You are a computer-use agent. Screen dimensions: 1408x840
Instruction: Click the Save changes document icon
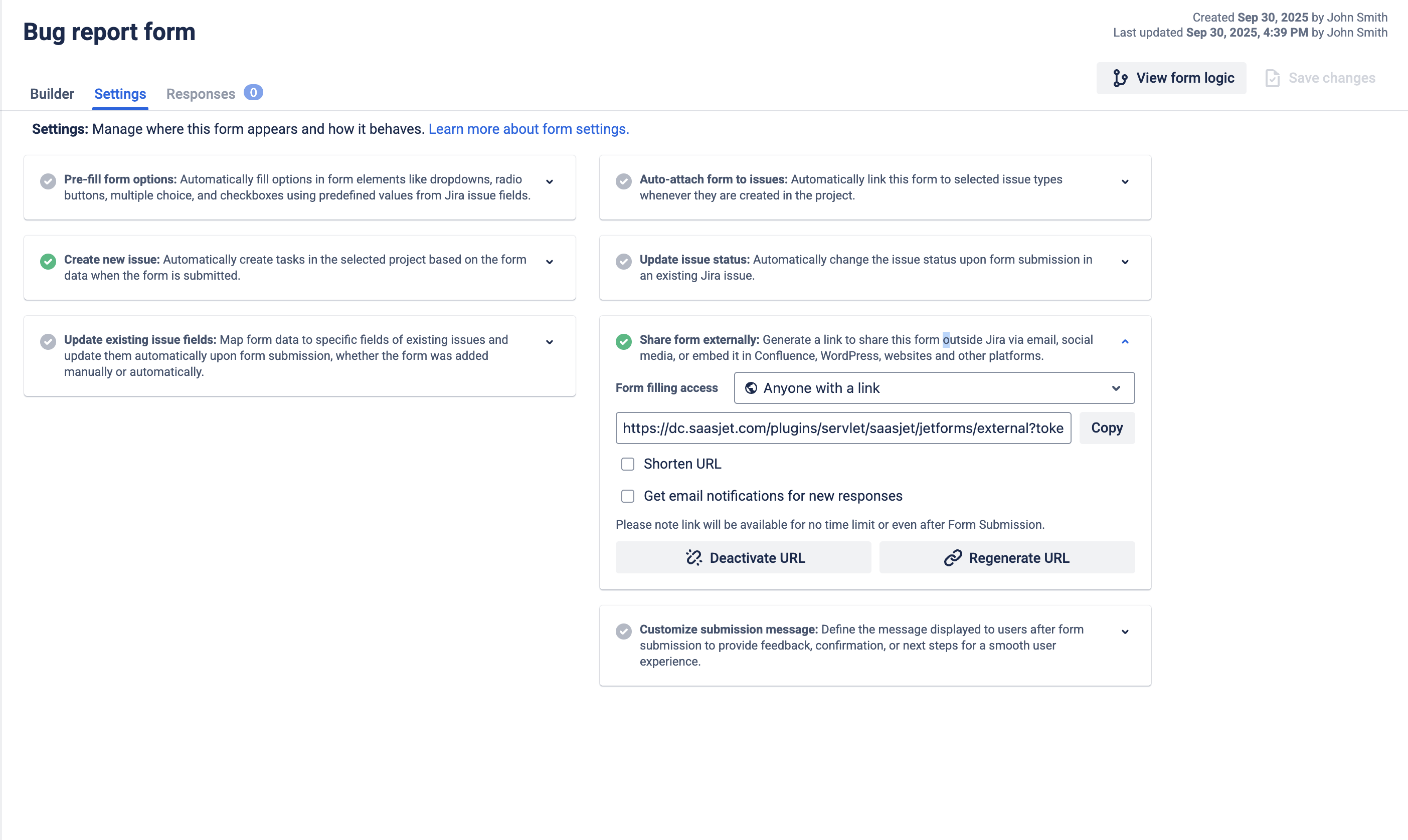pos(1272,78)
